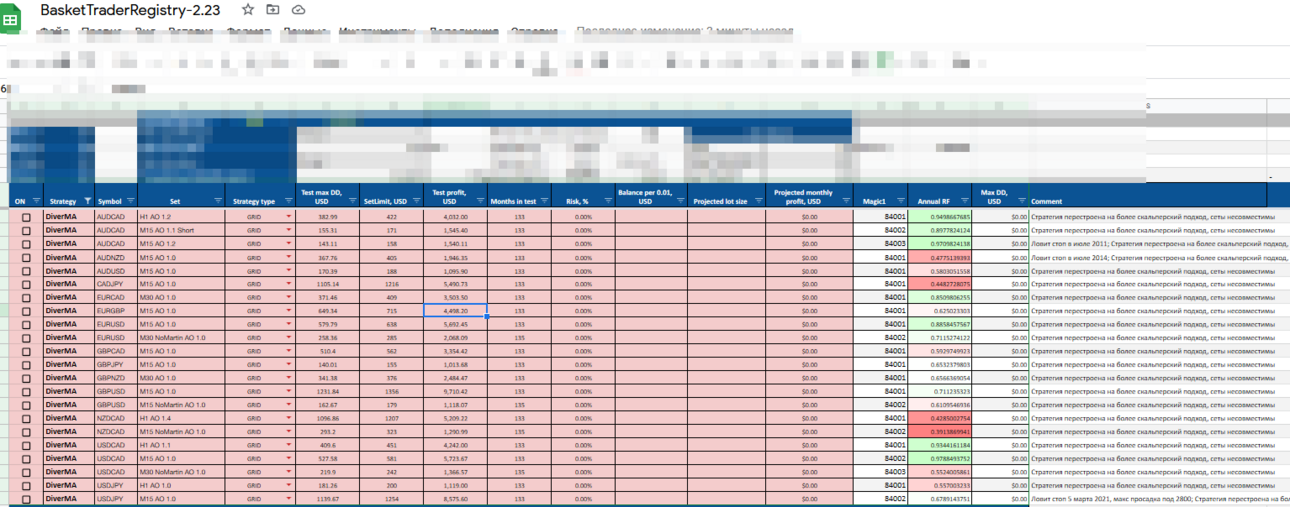The height and width of the screenshot is (507, 1290).
Task: Select the Test max DD cell 1105.14
Action: coord(329,284)
